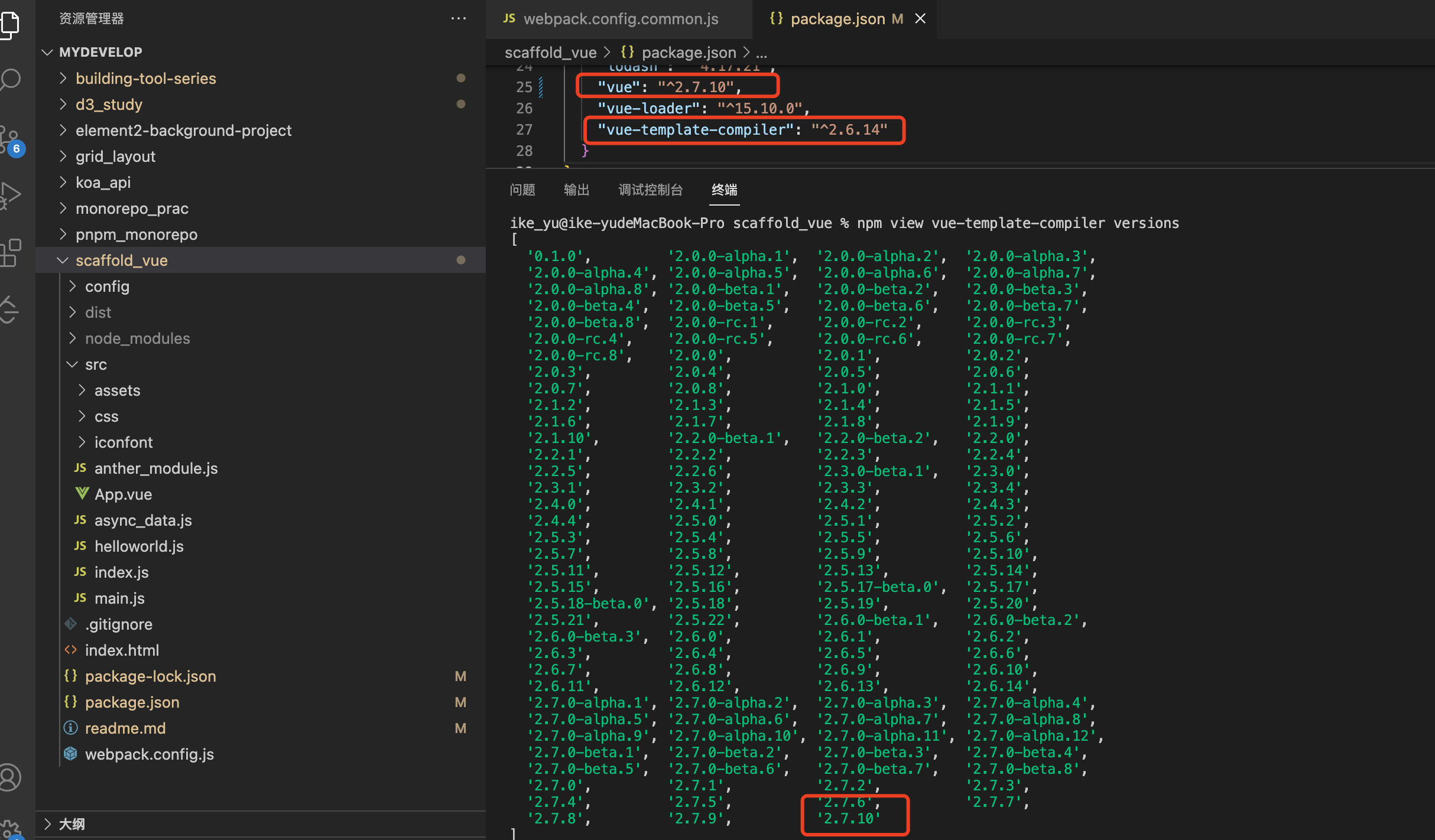Open the 调试控制台 debug console tab
The image size is (1435, 840).
[650, 190]
